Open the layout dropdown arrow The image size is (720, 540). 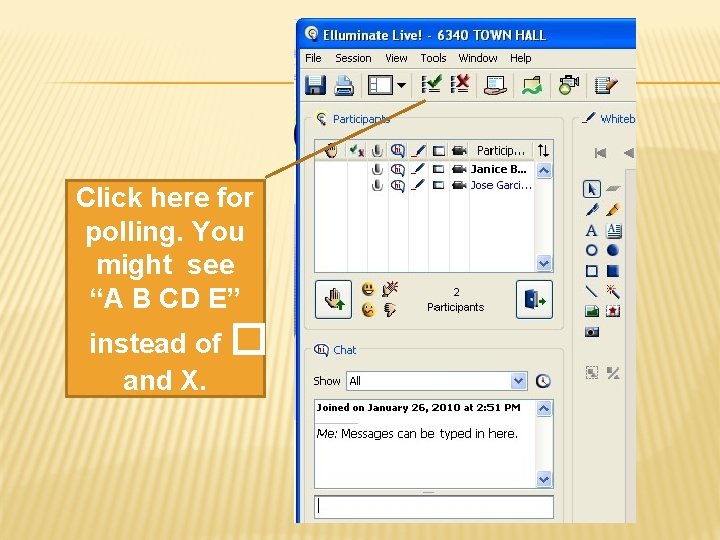pos(401,85)
